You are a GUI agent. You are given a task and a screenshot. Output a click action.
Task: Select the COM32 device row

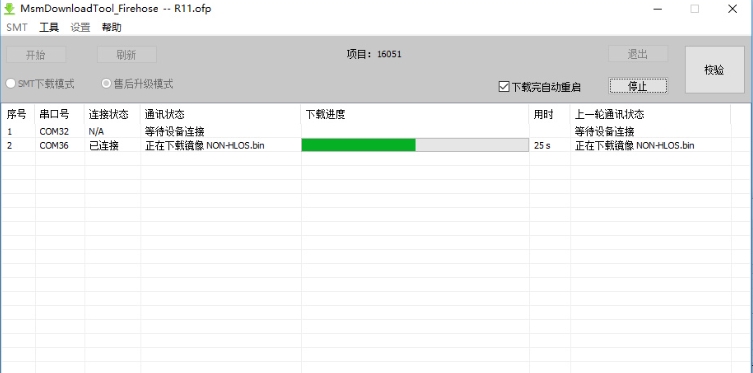point(365,131)
